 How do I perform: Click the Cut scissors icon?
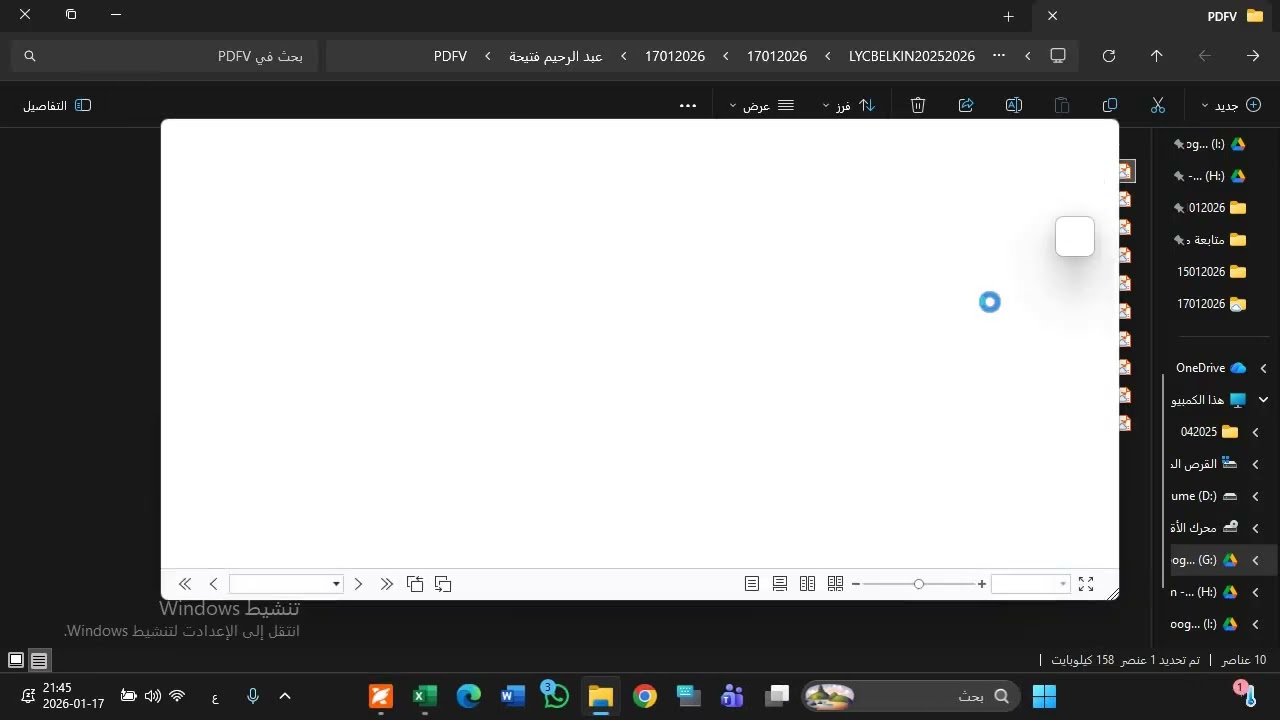point(1158,105)
